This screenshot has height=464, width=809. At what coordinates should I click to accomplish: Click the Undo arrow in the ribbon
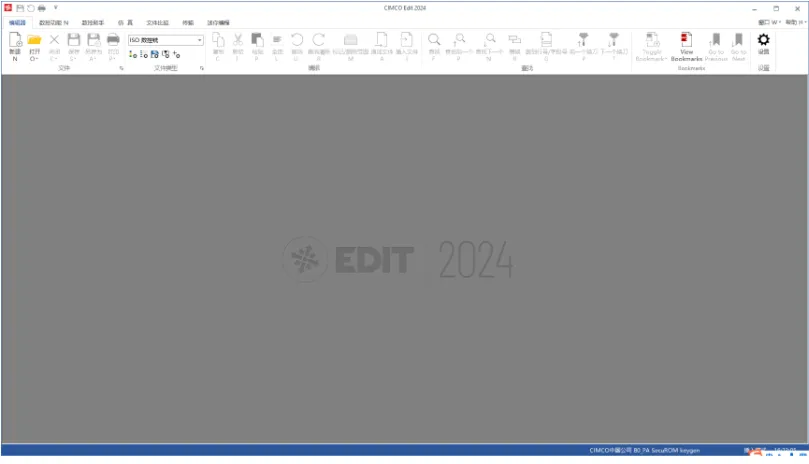click(x=297, y=40)
